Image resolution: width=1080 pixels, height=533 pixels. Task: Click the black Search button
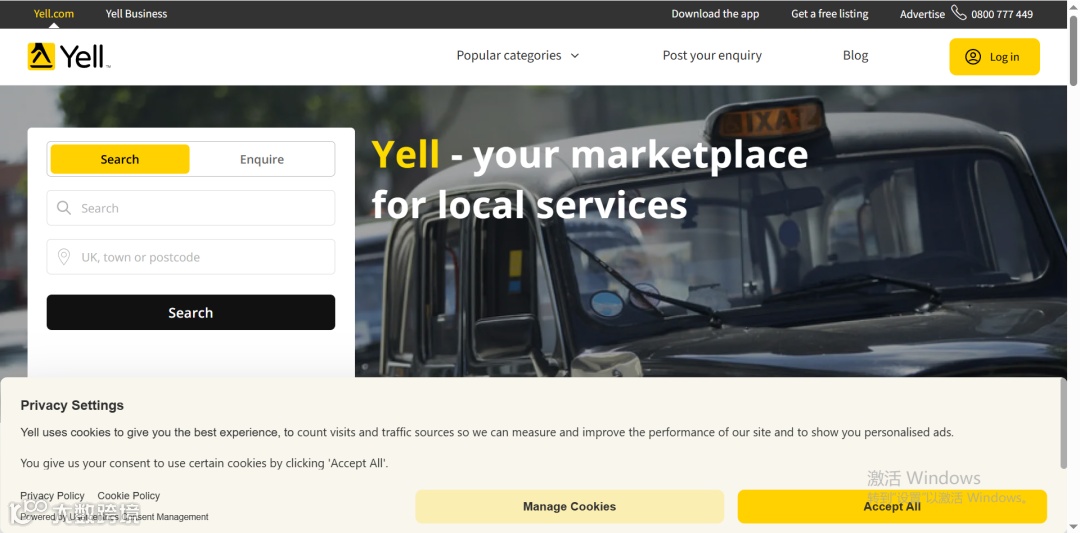tap(191, 313)
